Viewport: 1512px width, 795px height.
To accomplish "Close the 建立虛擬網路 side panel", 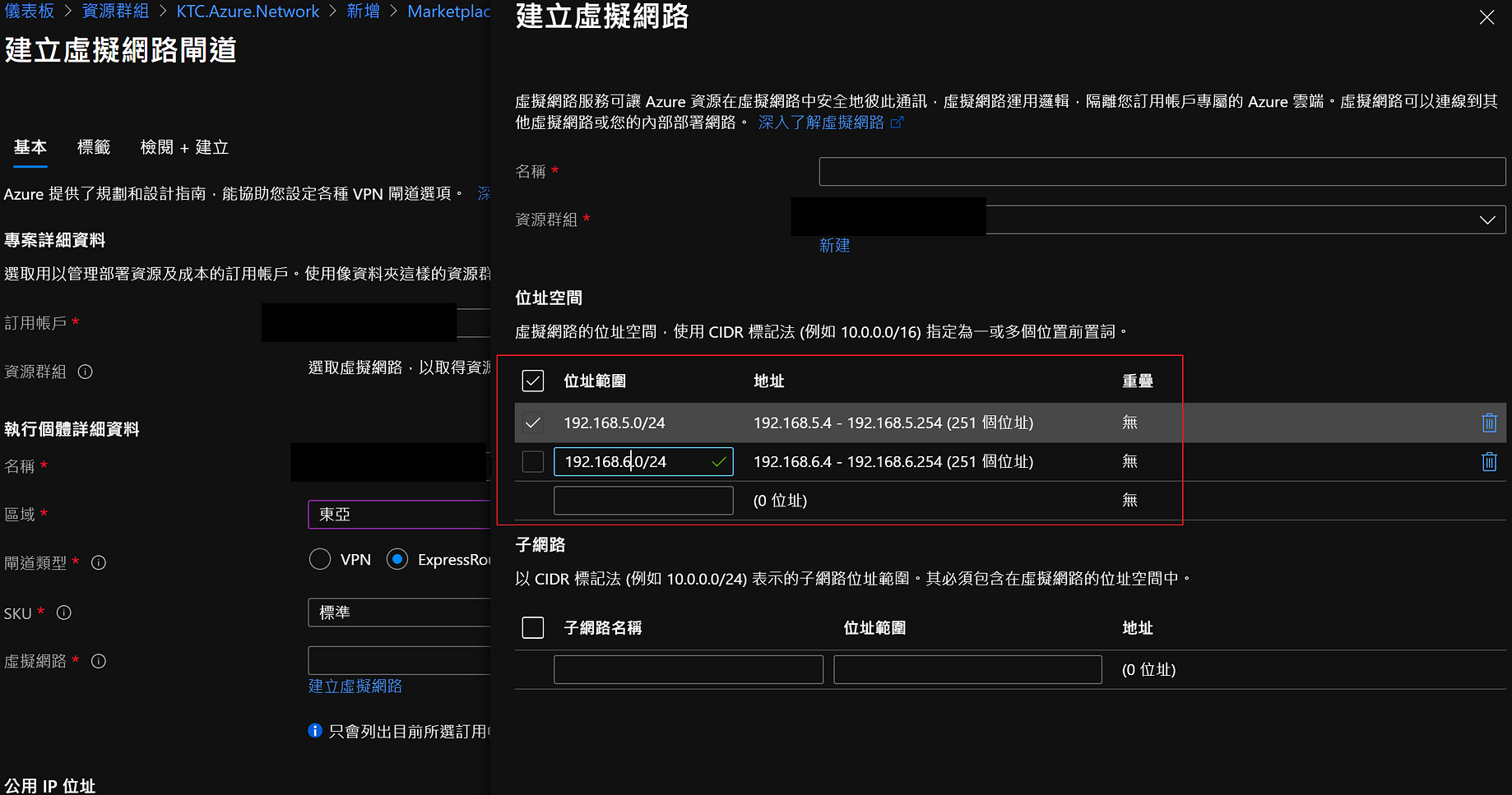I will [x=1486, y=16].
